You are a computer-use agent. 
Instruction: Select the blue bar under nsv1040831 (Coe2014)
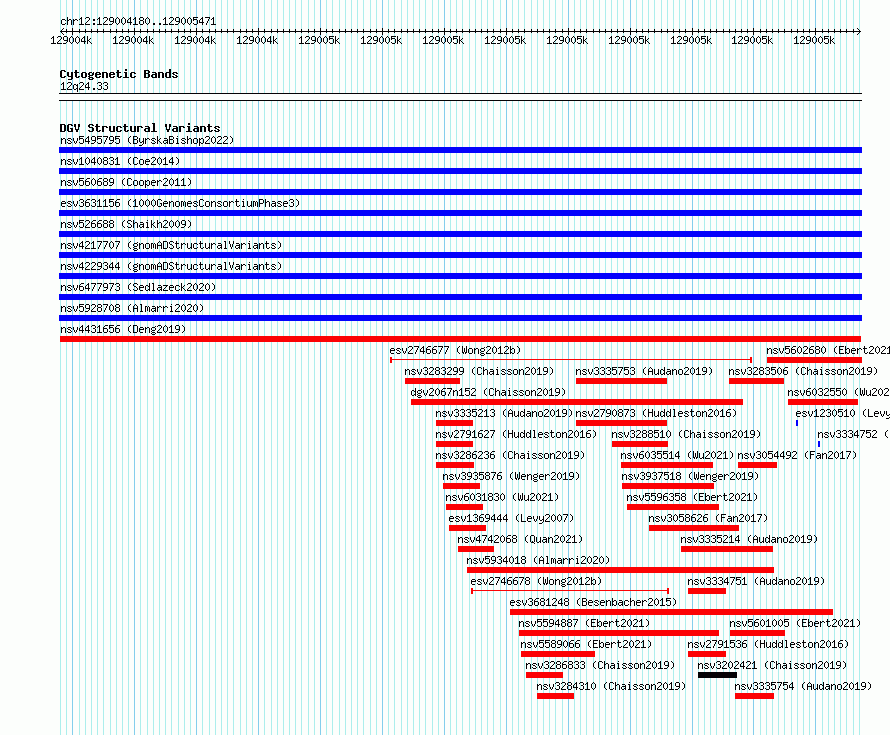[x=460, y=171]
